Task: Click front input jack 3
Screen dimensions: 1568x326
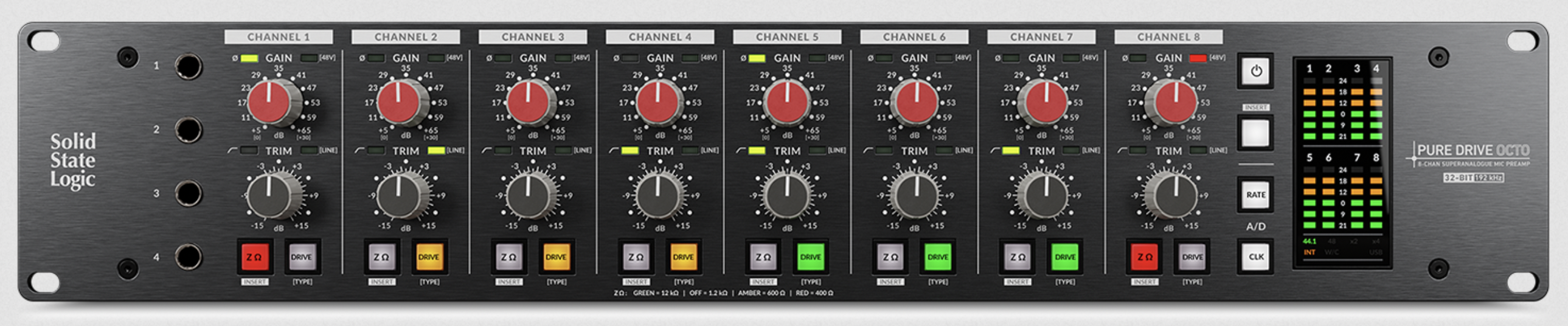Action: 188,193
